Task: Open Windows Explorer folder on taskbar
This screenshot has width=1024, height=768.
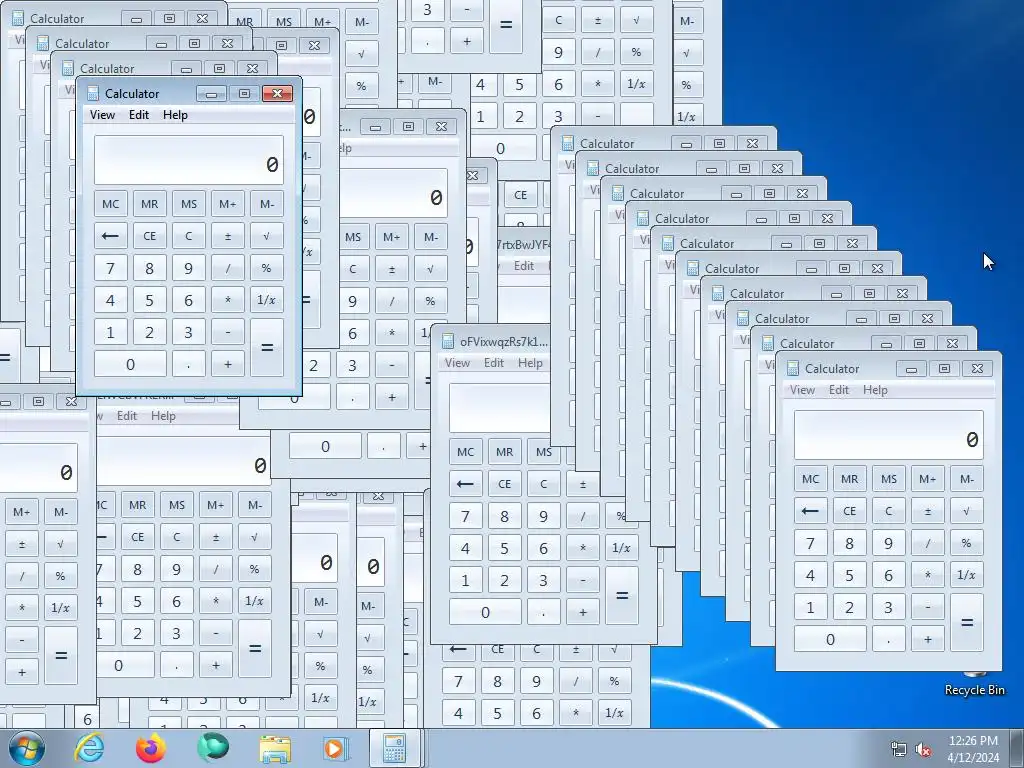Action: [275, 748]
